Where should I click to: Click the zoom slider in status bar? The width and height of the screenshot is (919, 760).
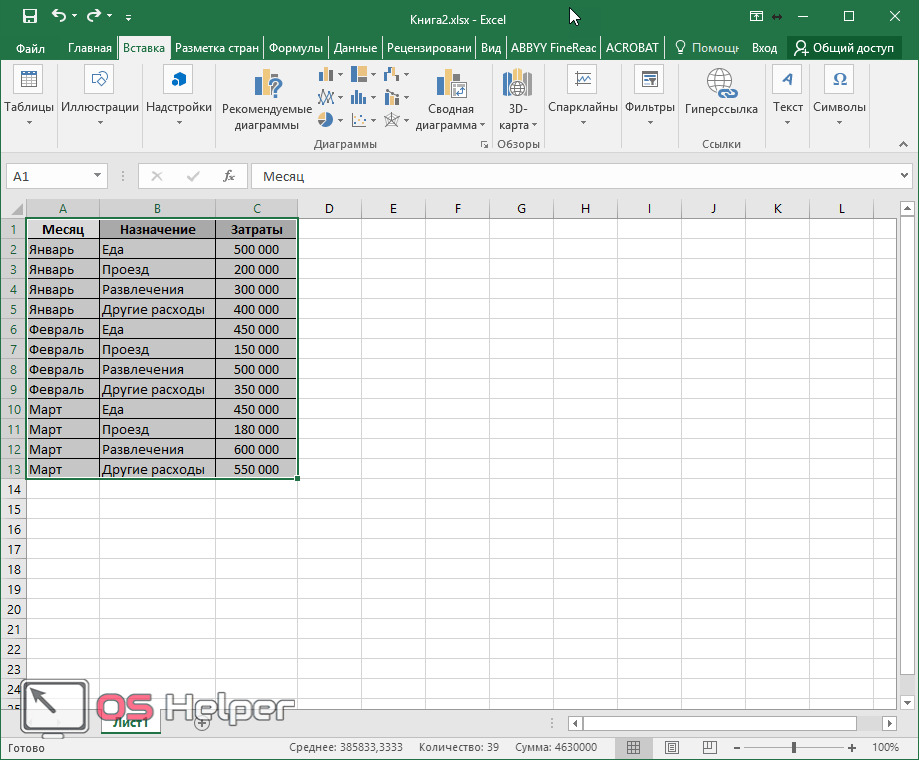click(x=794, y=747)
